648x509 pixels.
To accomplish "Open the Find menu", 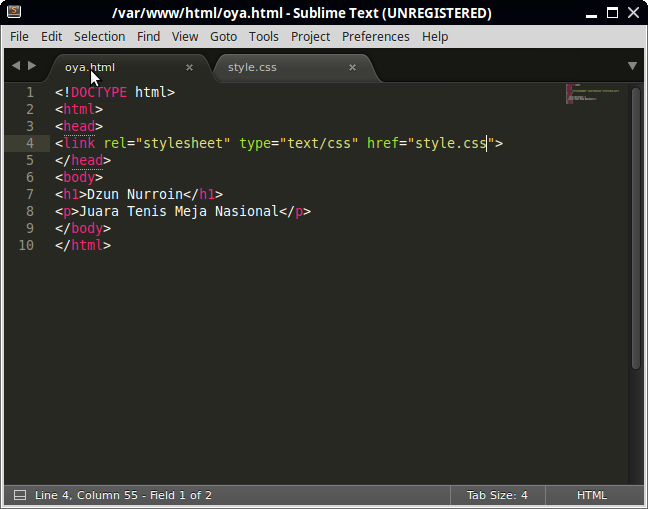I will click(x=148, y=37).
